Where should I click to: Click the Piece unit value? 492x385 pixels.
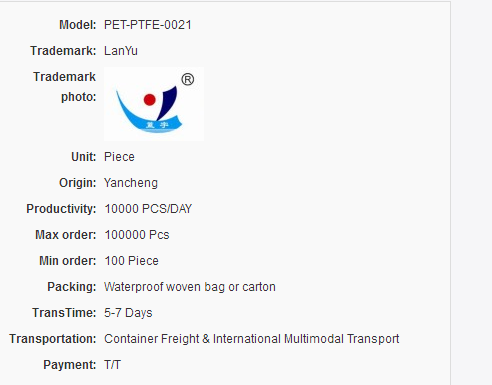pos(119,157)
